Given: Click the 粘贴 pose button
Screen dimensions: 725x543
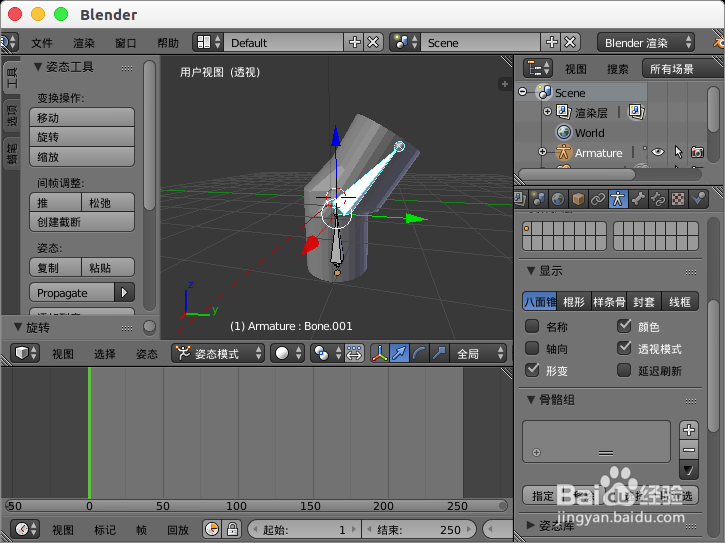Looking at the screenshot, I should click(x=108, y=267).
